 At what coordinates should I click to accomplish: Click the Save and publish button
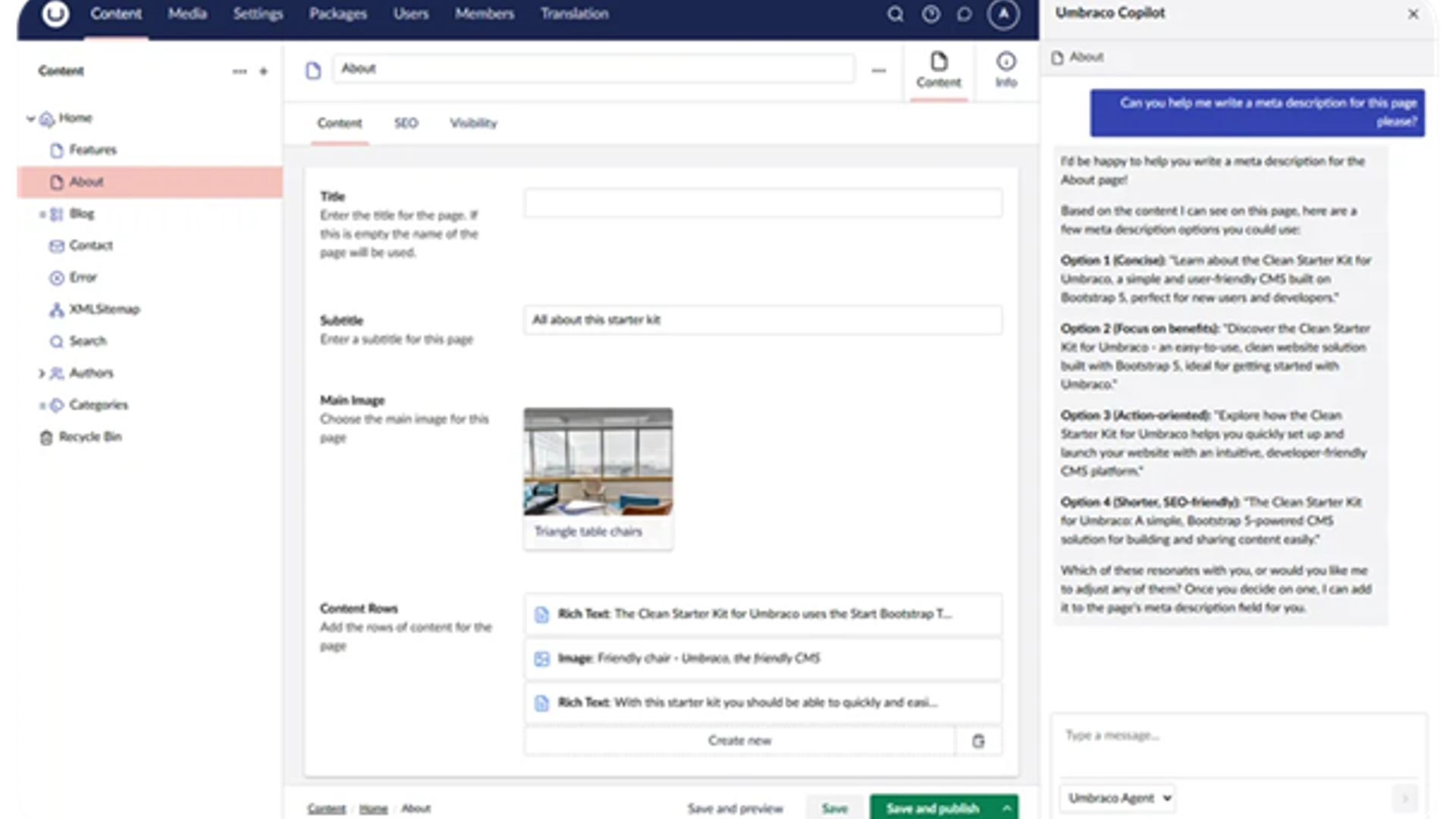[x=933, y=808]
